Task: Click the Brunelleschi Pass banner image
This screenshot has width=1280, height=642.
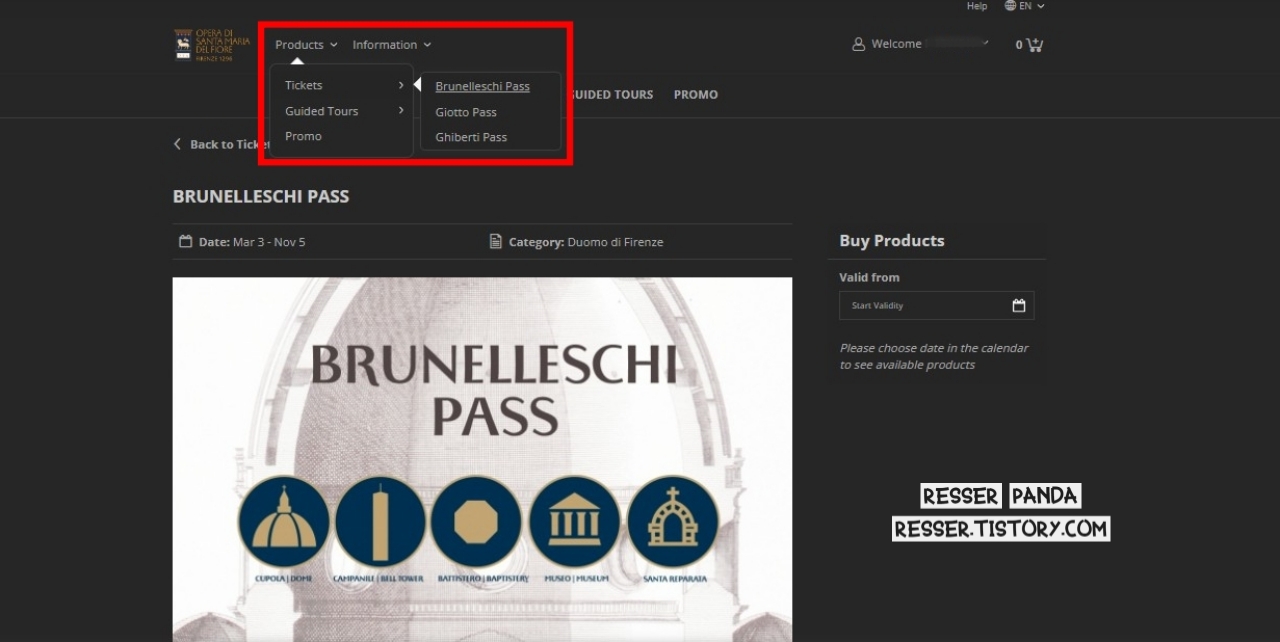Action: pyautogui.click(x=482, y=459)
